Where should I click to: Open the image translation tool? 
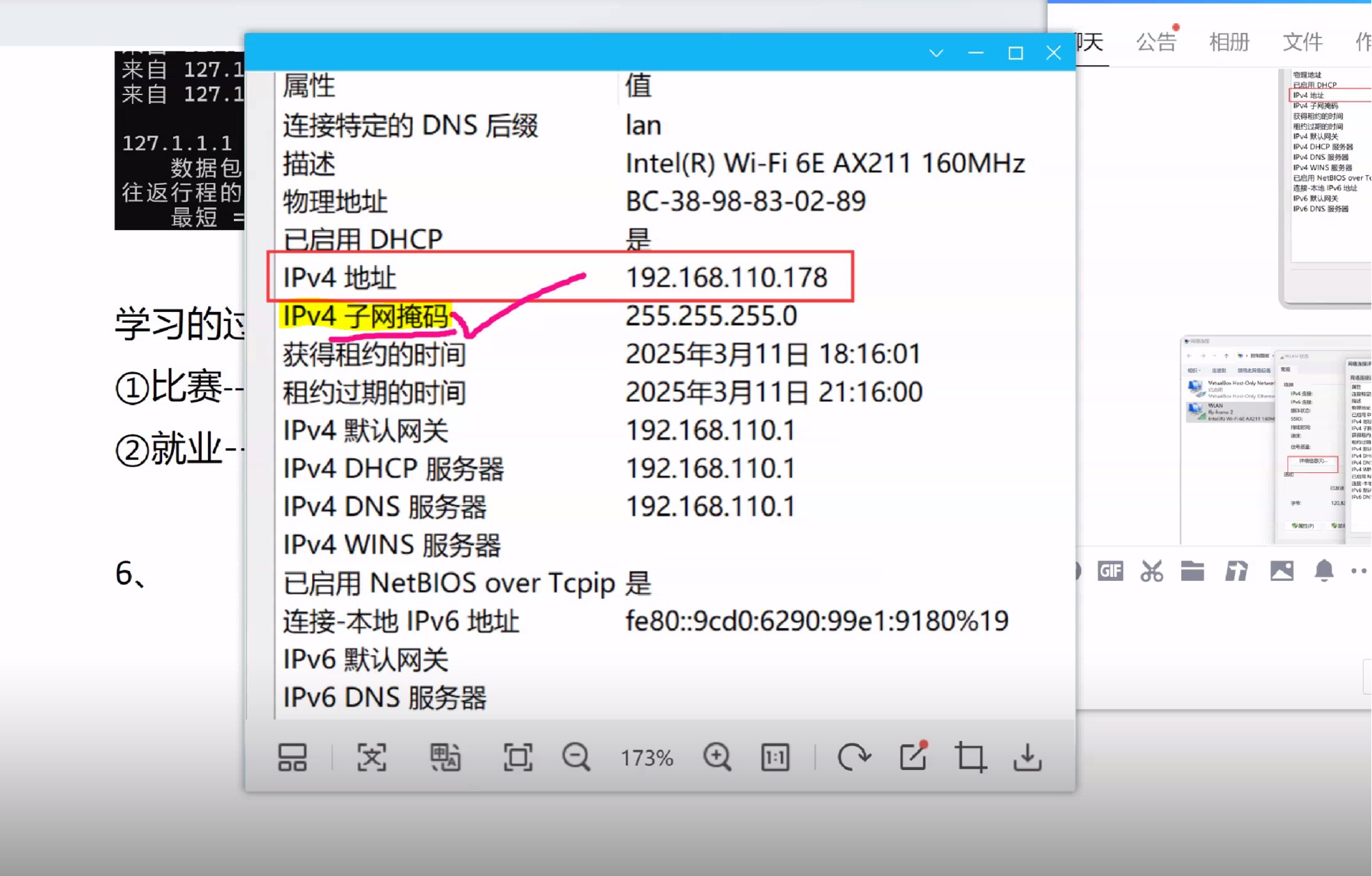pyautogui.click(x=446, y=758)
